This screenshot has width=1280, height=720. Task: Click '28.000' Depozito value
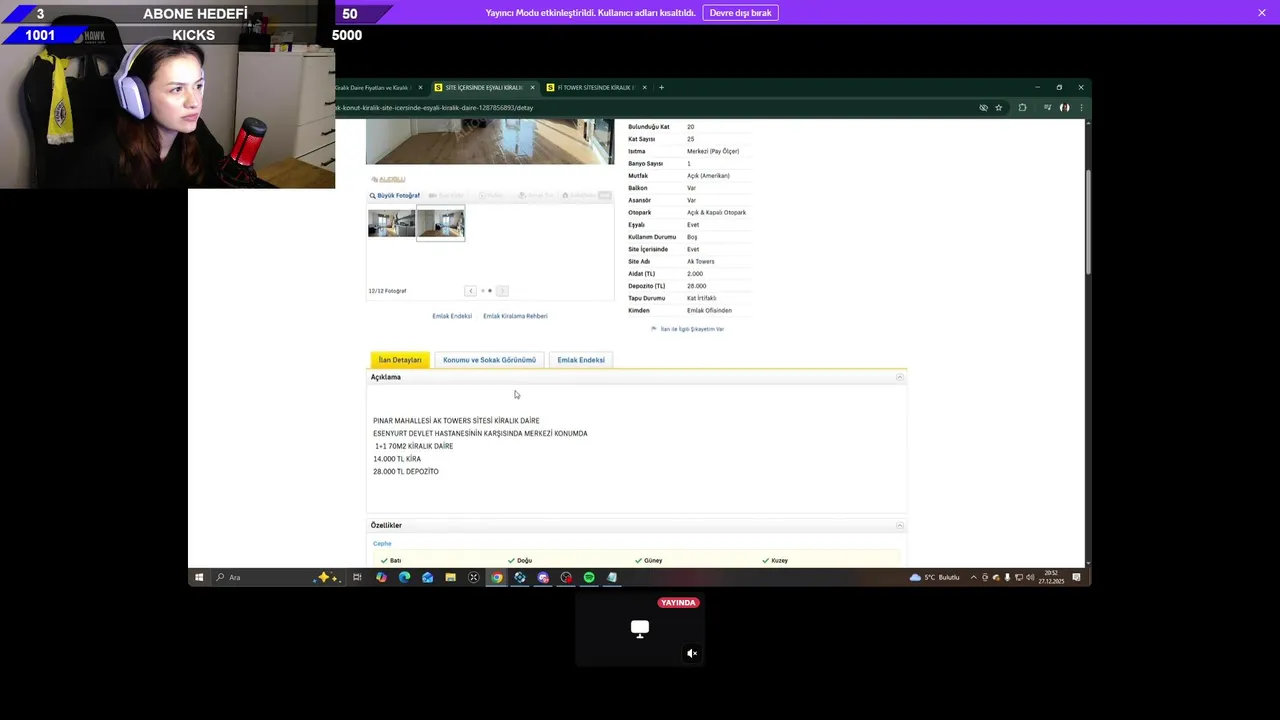coord(696,286)
